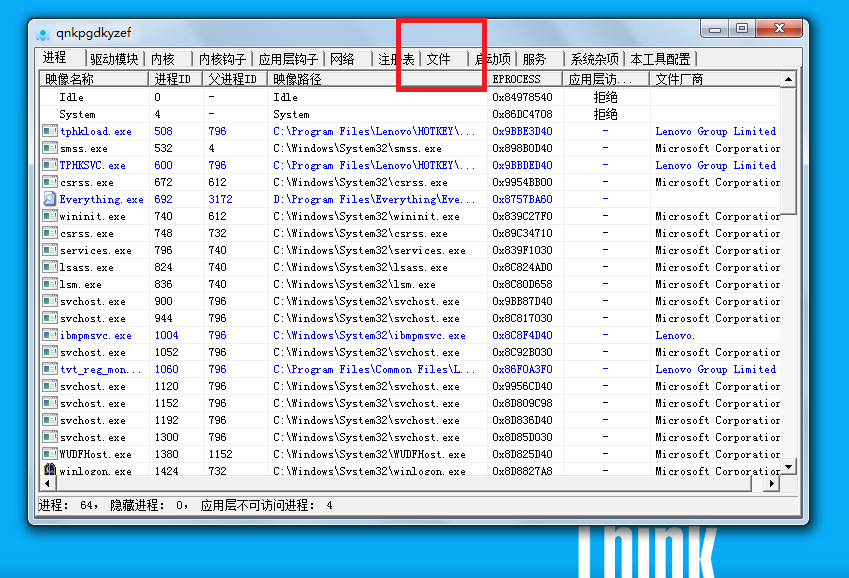Screen dimensions: 849x578
Task: Click horizontal scrollbar left arrow
Action: point(47,483)
